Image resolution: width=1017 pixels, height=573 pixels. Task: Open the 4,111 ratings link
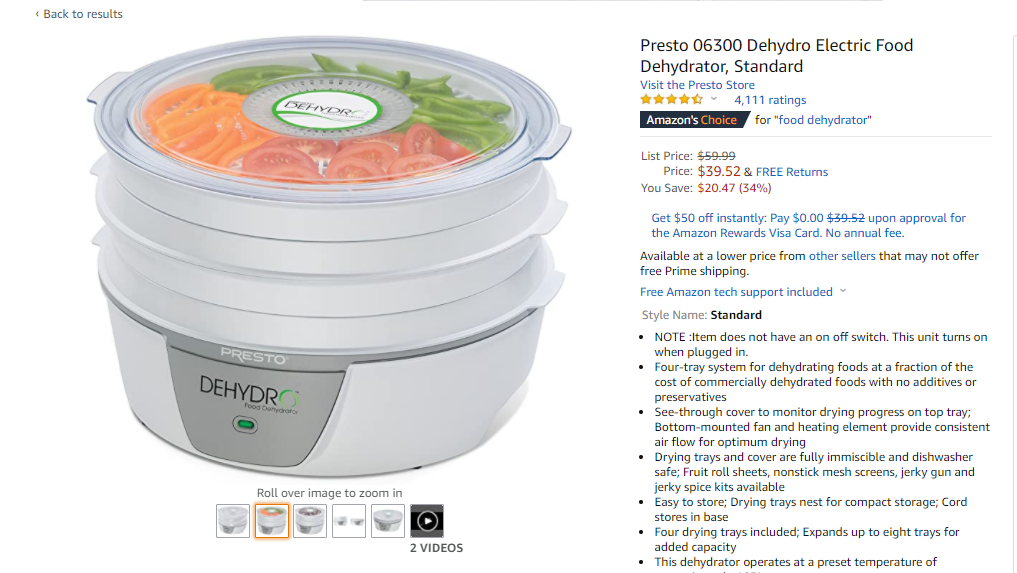[770, 100]
